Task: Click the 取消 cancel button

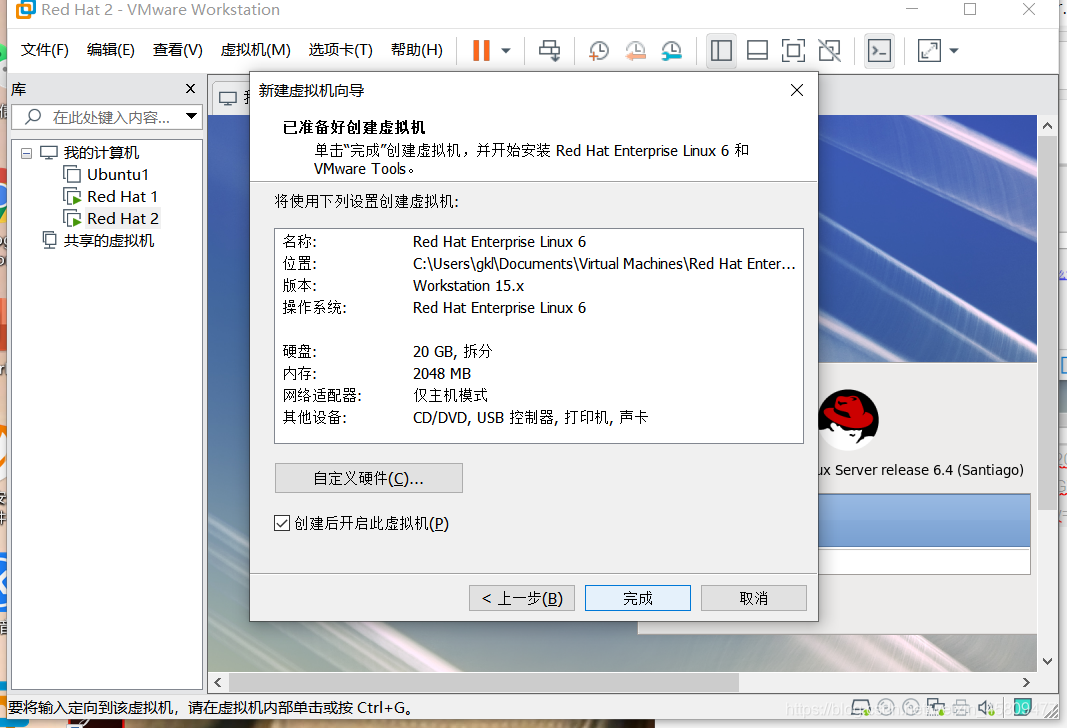Action: (x=753, y=598)
